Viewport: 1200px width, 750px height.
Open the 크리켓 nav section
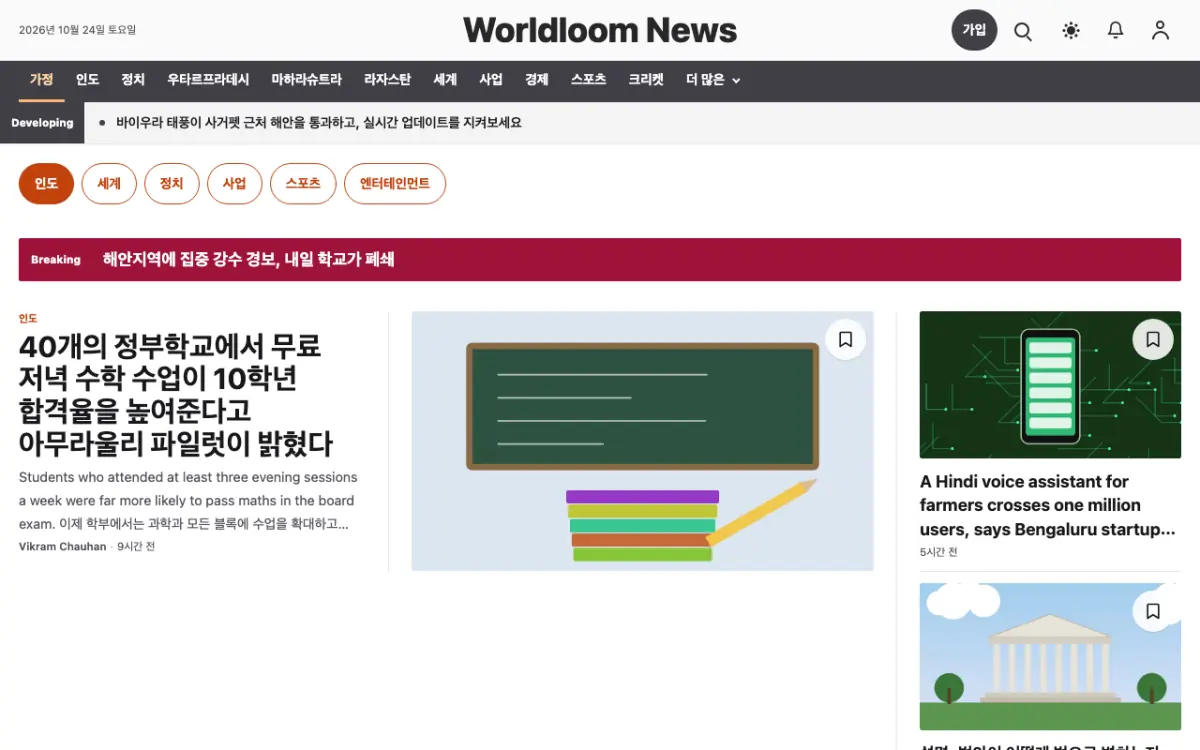click(x=646, y=80)
